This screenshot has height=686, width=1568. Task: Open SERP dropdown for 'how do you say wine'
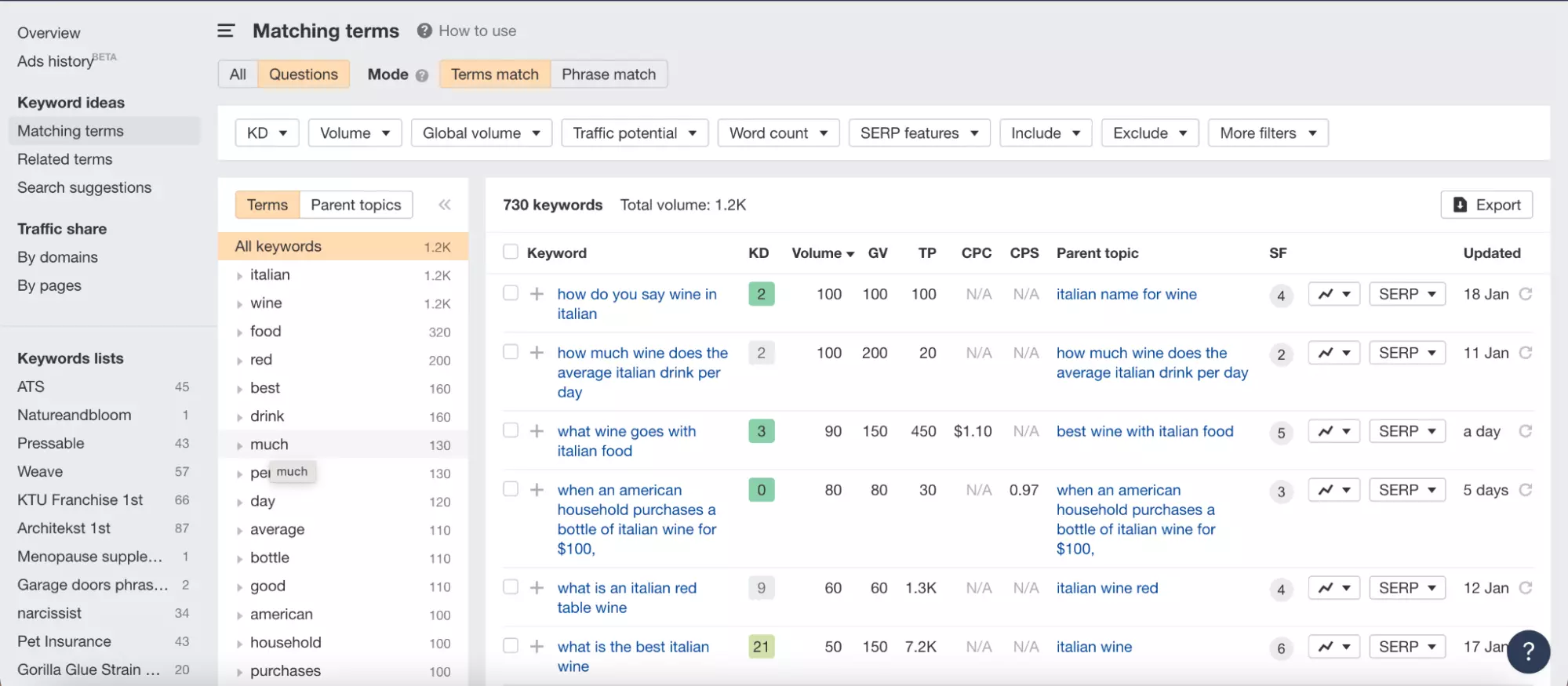[1407, 294]
